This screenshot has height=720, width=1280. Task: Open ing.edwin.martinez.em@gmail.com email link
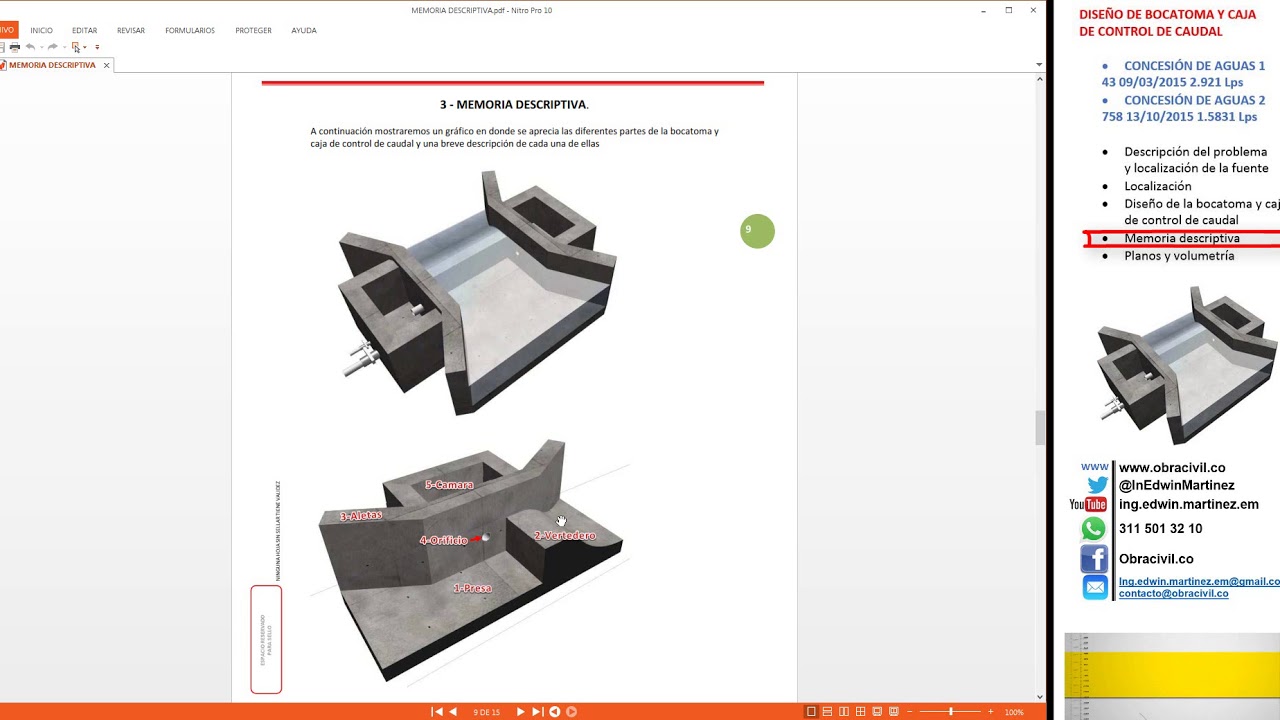tap(1199, 581)
